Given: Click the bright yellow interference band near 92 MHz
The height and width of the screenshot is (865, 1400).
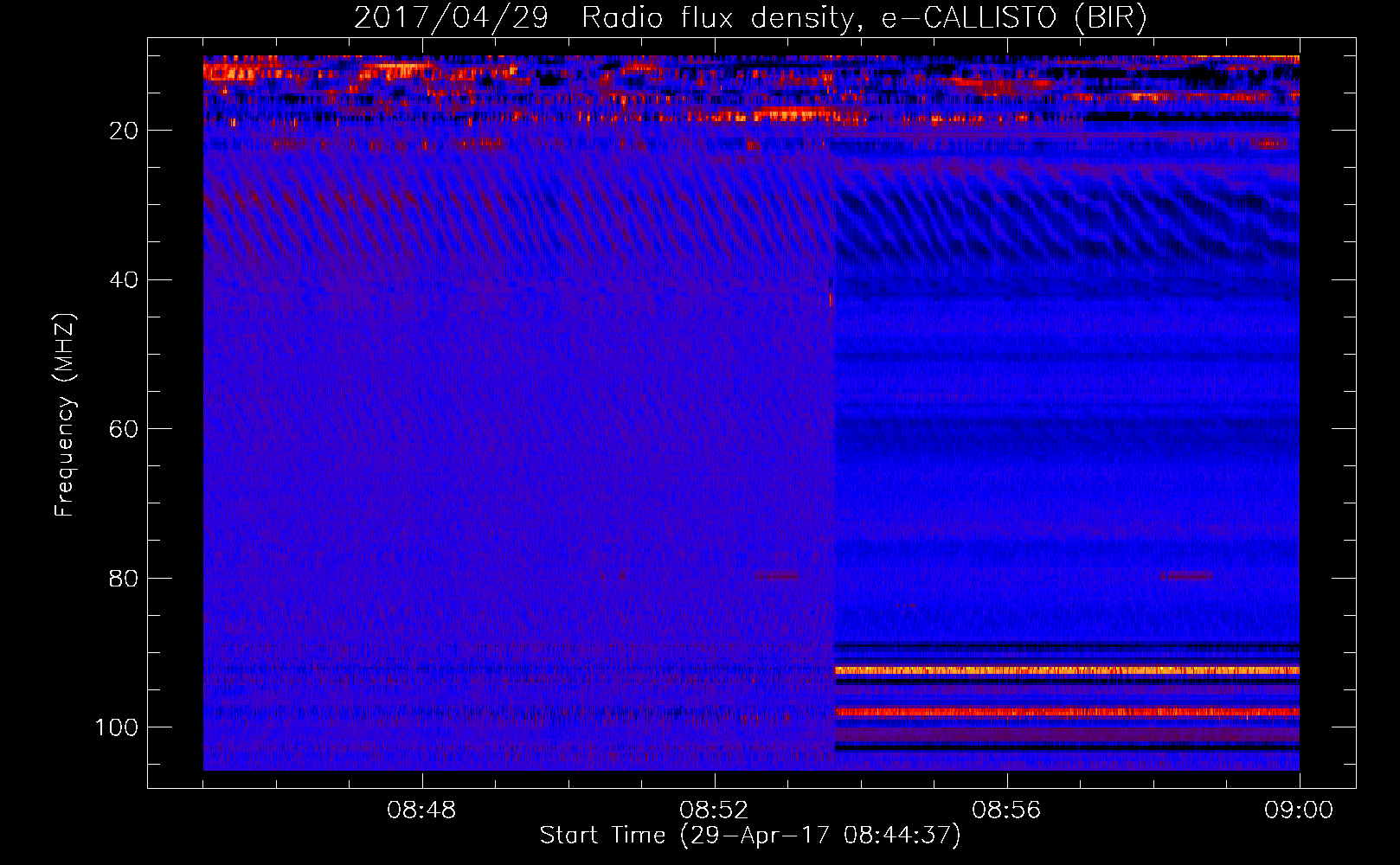Looking at the screenshot, I should click(x=1066, y=670).
